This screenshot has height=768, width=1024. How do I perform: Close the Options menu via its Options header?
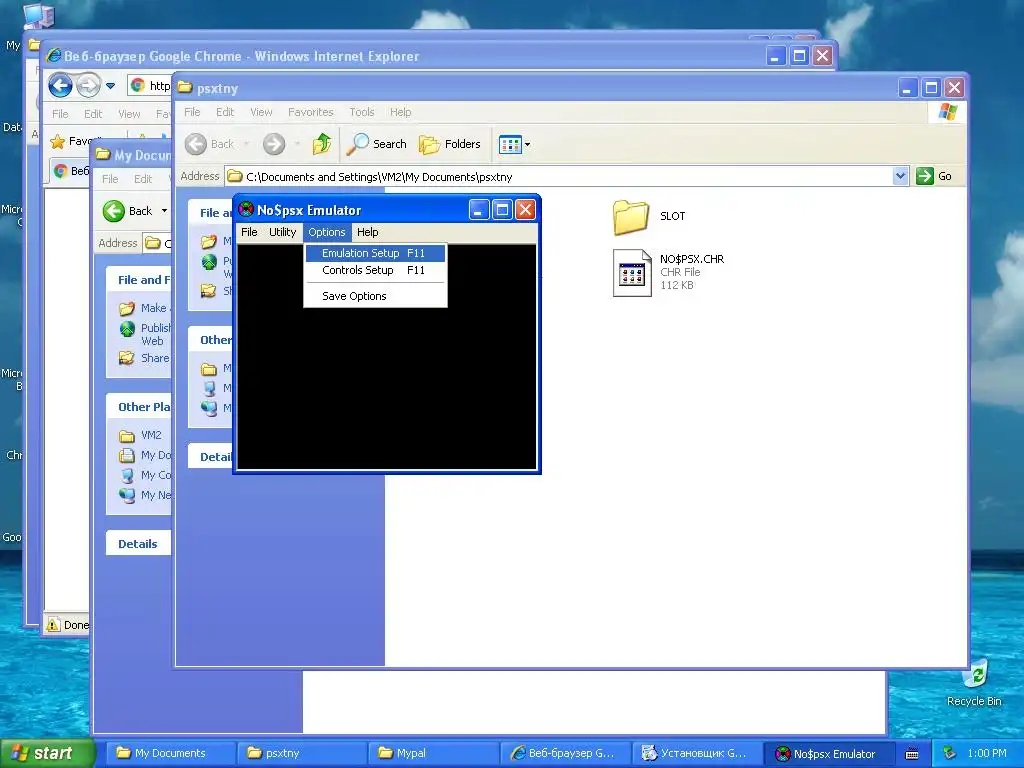click(327, 232)
